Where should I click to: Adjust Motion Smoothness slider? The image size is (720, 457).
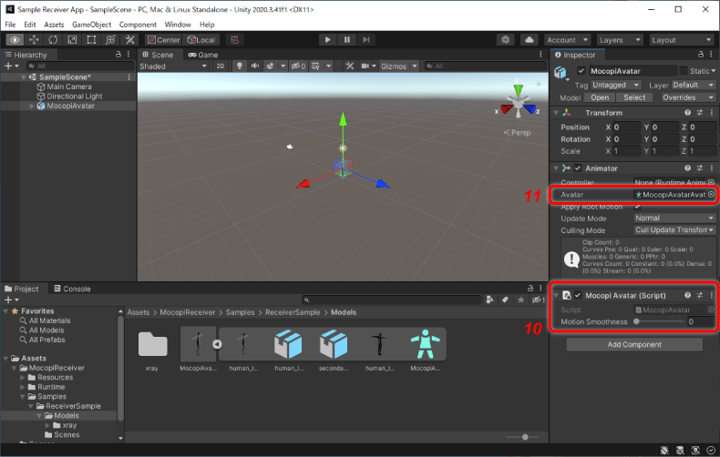(659, 322)
